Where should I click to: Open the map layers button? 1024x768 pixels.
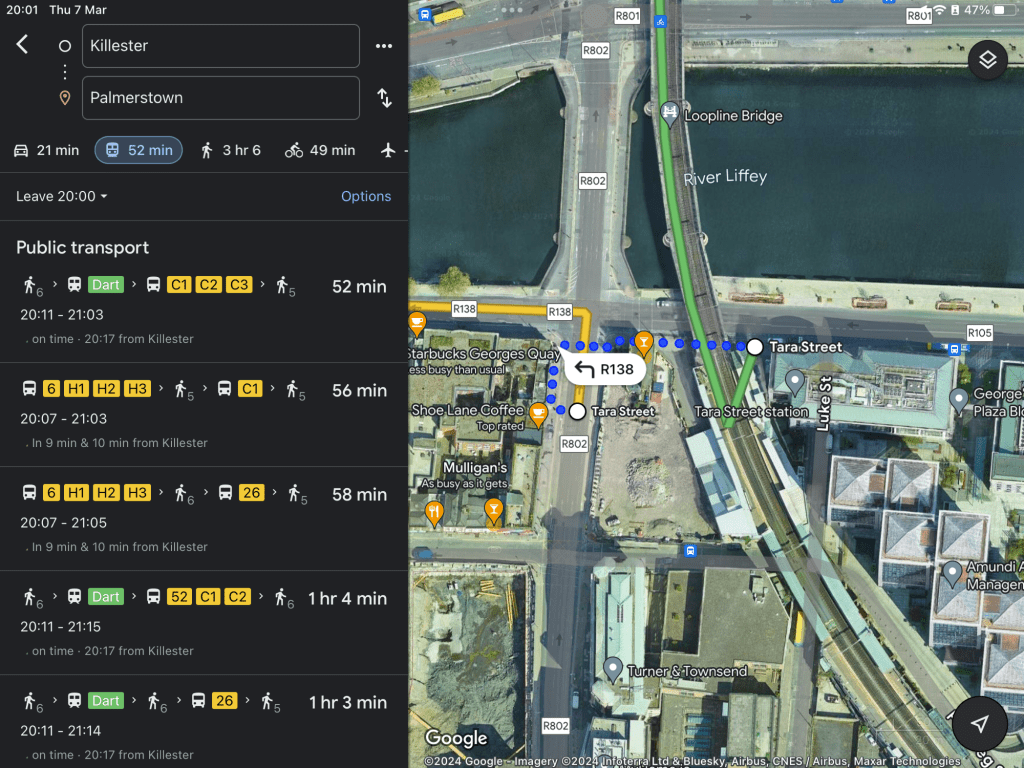[x=987, y=60]
